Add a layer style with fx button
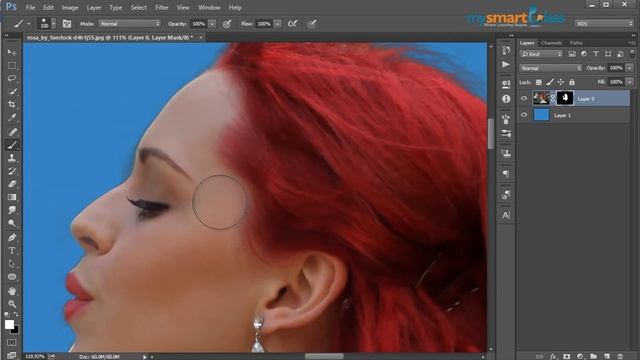 pyautogui.click(x=553, y=356)
